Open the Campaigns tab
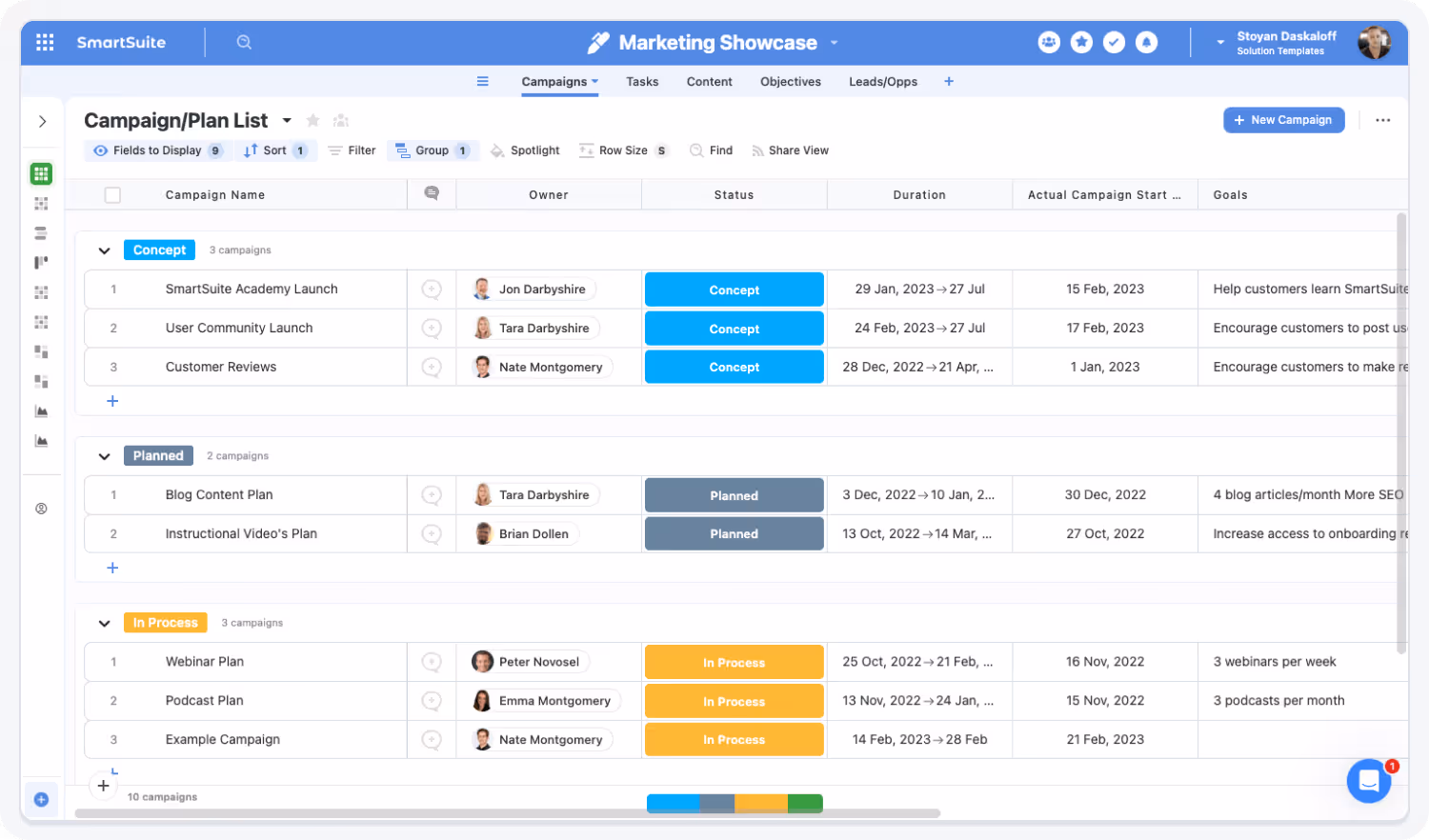The height and width of the screenshot is (840, 1429). 559,82
